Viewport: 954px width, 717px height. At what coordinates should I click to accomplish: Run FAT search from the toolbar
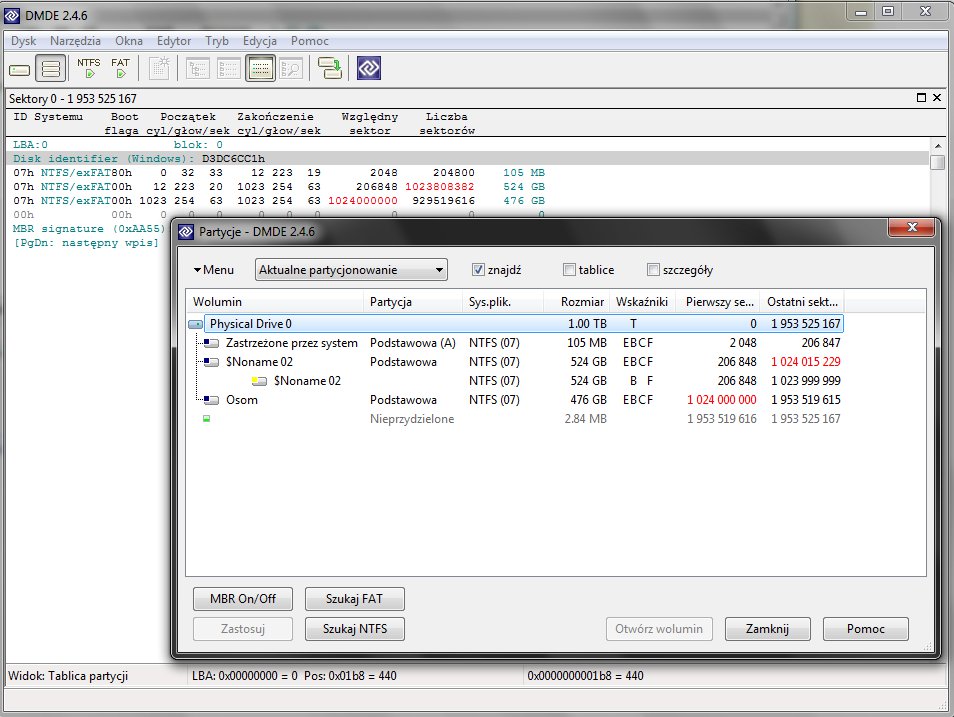coord(120,68)
